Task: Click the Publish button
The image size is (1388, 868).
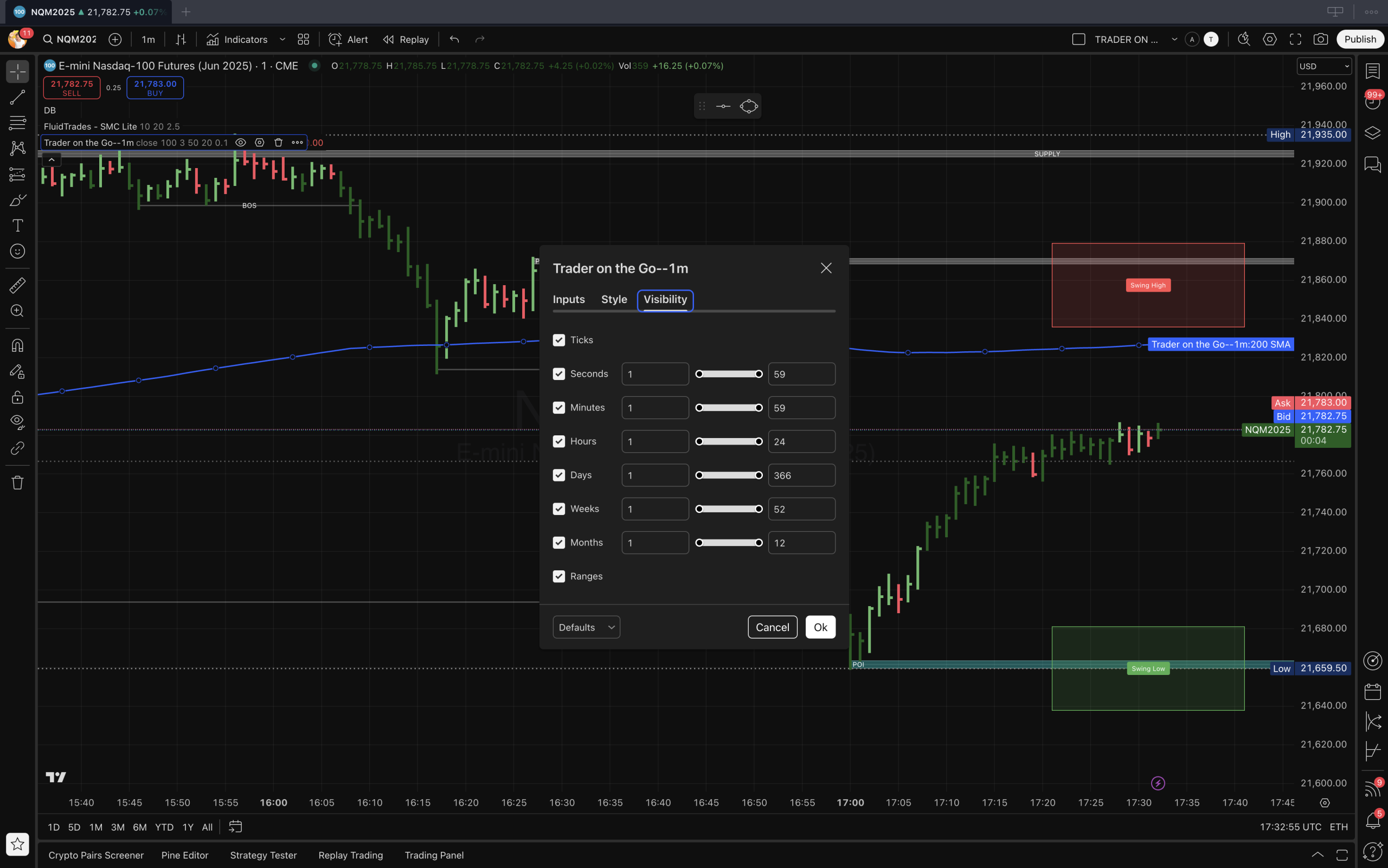Action: click(1360, 39)
